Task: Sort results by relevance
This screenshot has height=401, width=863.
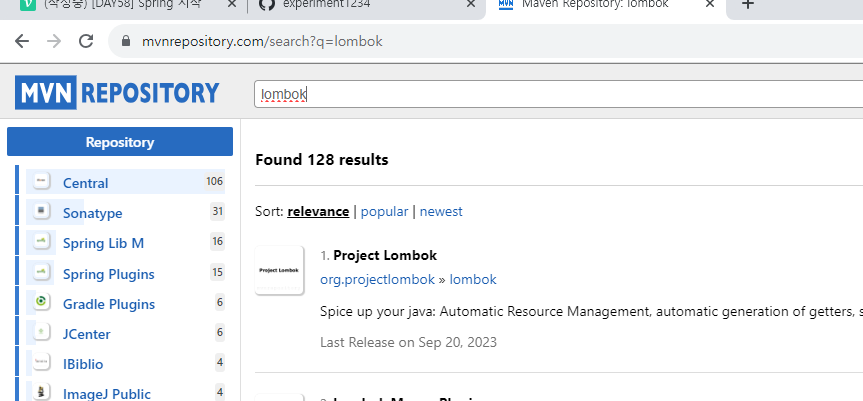Action: coord(318,211)
